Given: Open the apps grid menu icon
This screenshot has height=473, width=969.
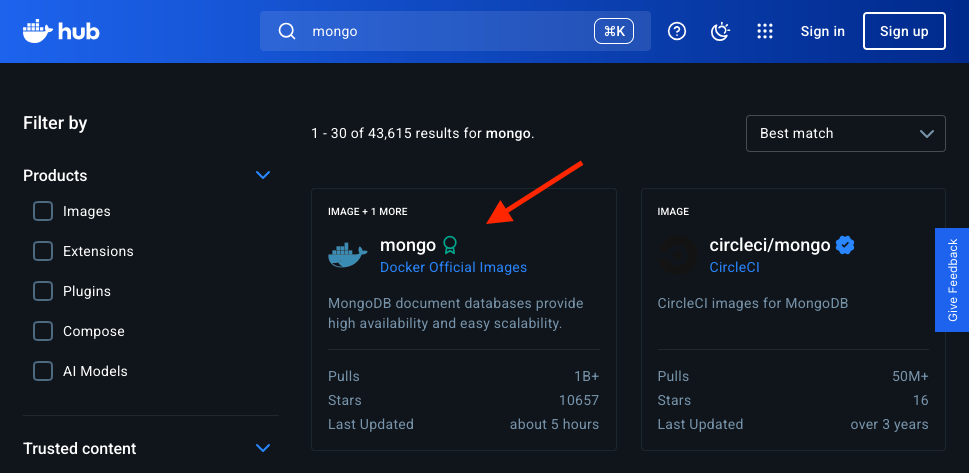Looking at the screenshot, I should point(765,31).
